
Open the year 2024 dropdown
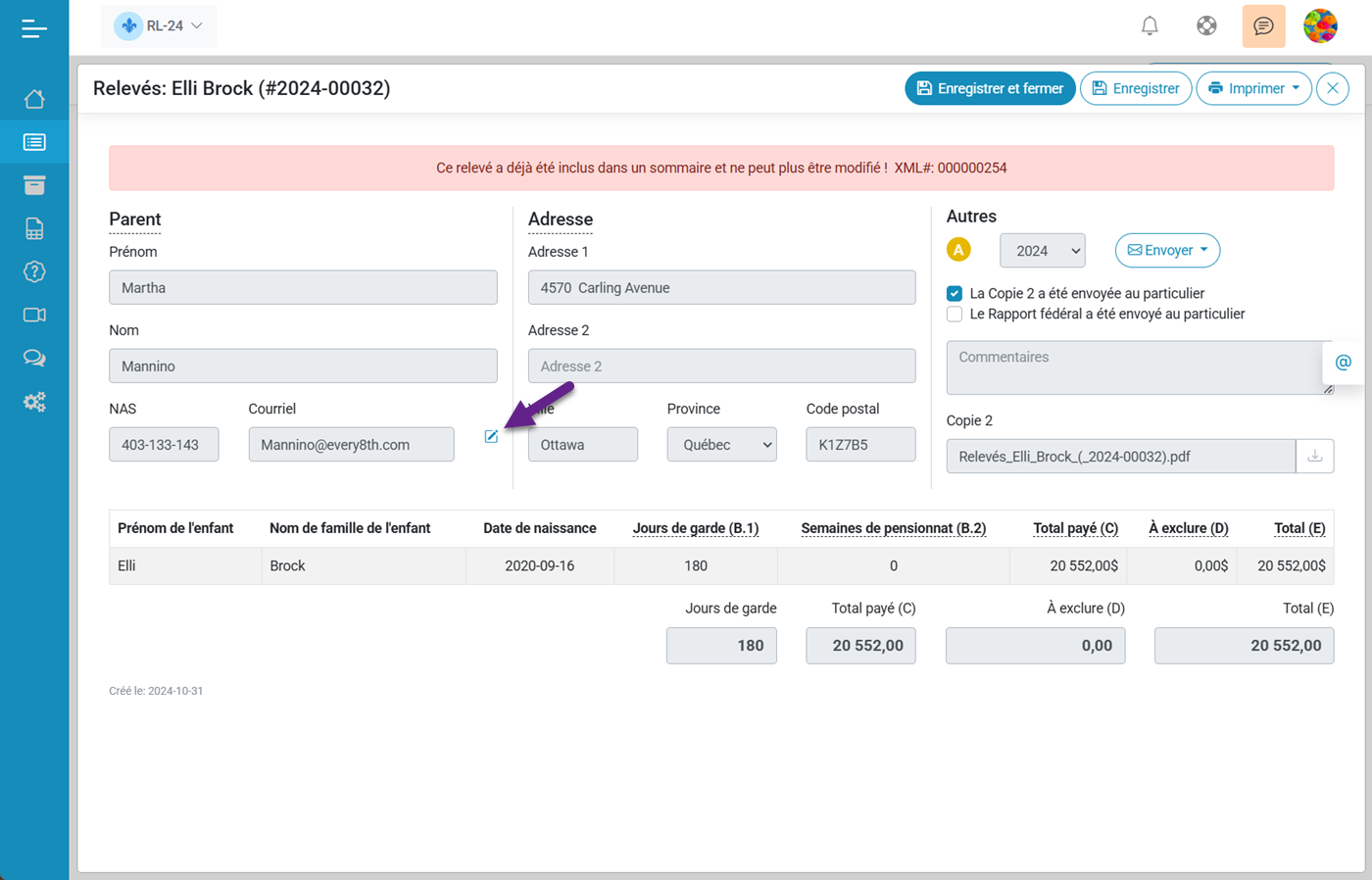[1042, 250]
